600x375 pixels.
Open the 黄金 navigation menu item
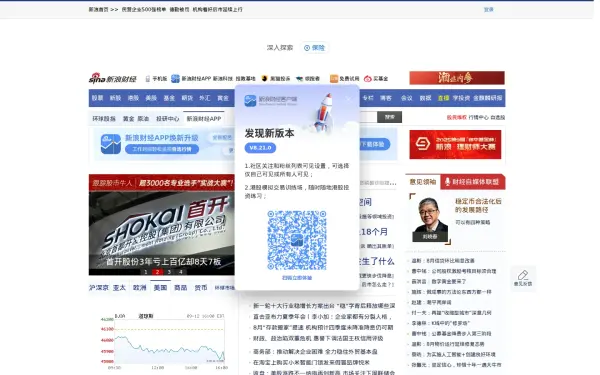point(223,98)
